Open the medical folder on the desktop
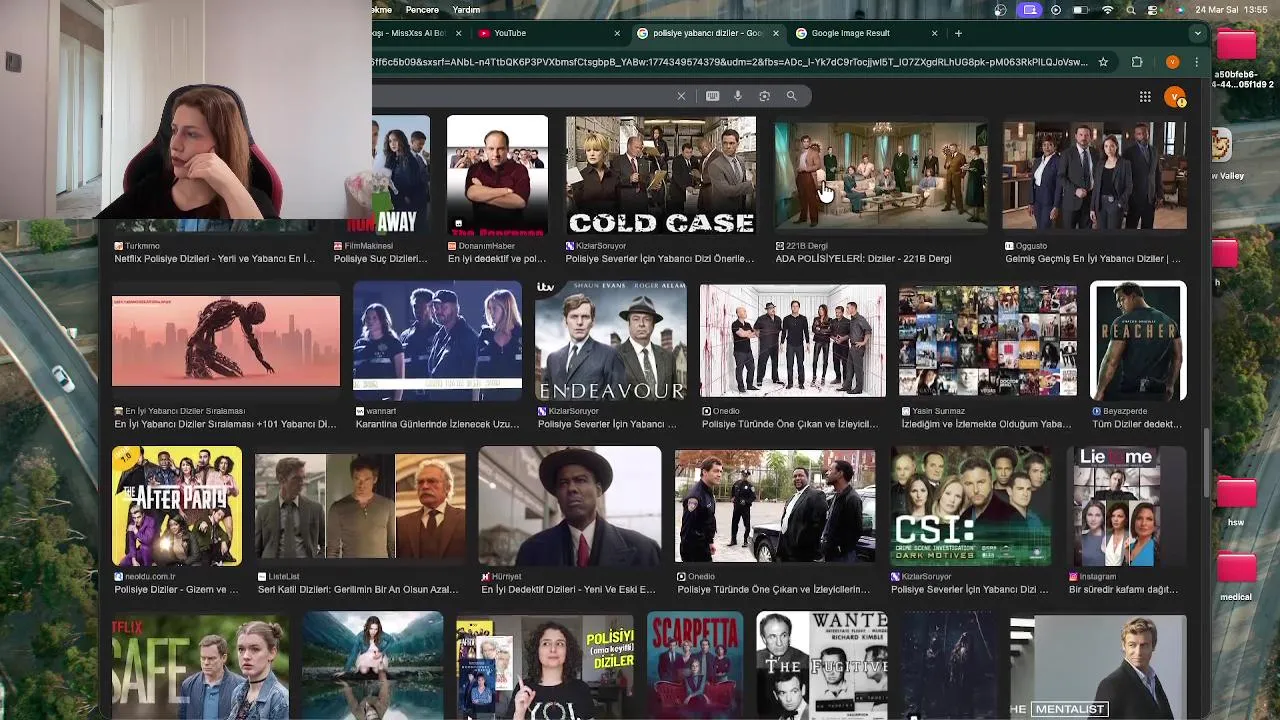The width and height of the screenshot is (1280, 720). click(x=1236, y=575)
